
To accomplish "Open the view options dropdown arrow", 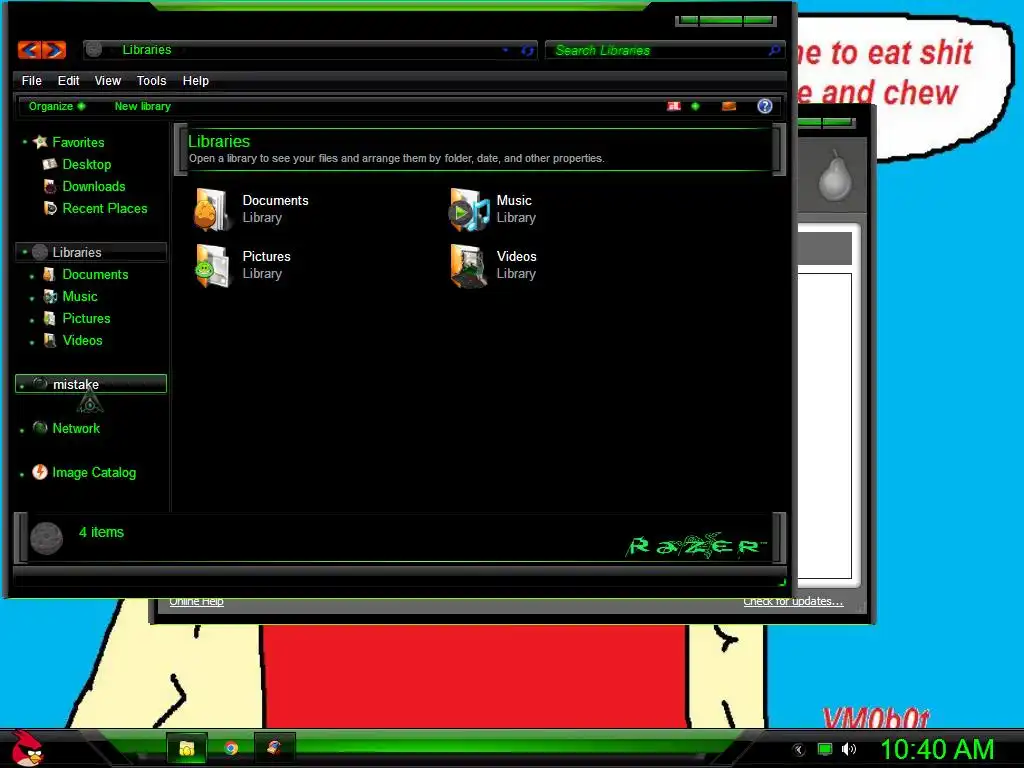I will (x=696, y=106).
